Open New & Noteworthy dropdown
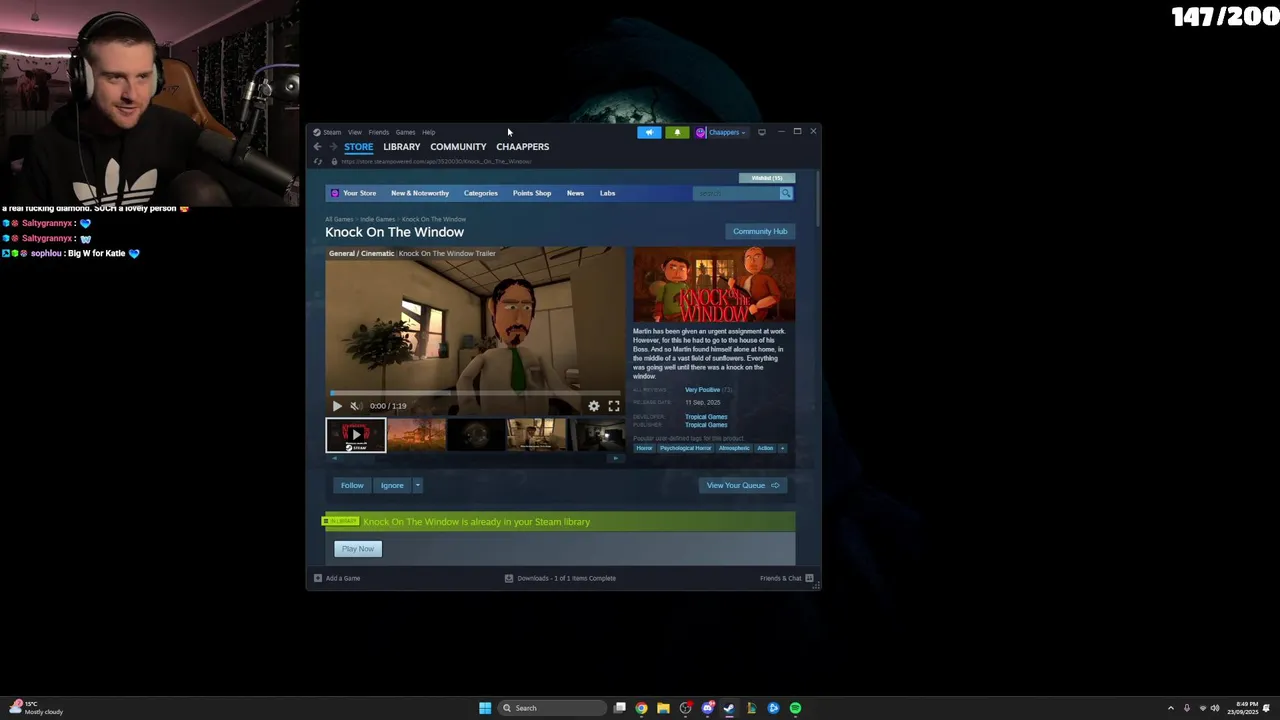Image resolution: width=1280 pixels, height=720 pixels. coord(420,193)
